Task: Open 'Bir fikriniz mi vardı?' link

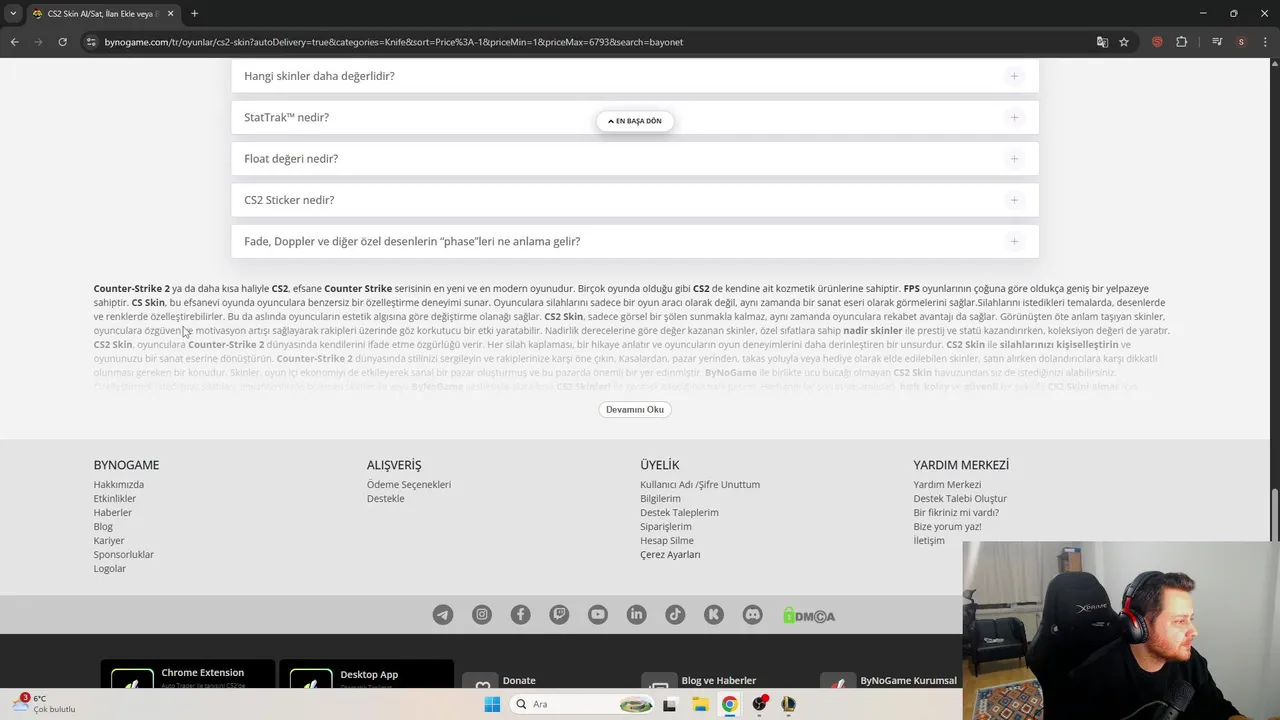Action: 956,512
